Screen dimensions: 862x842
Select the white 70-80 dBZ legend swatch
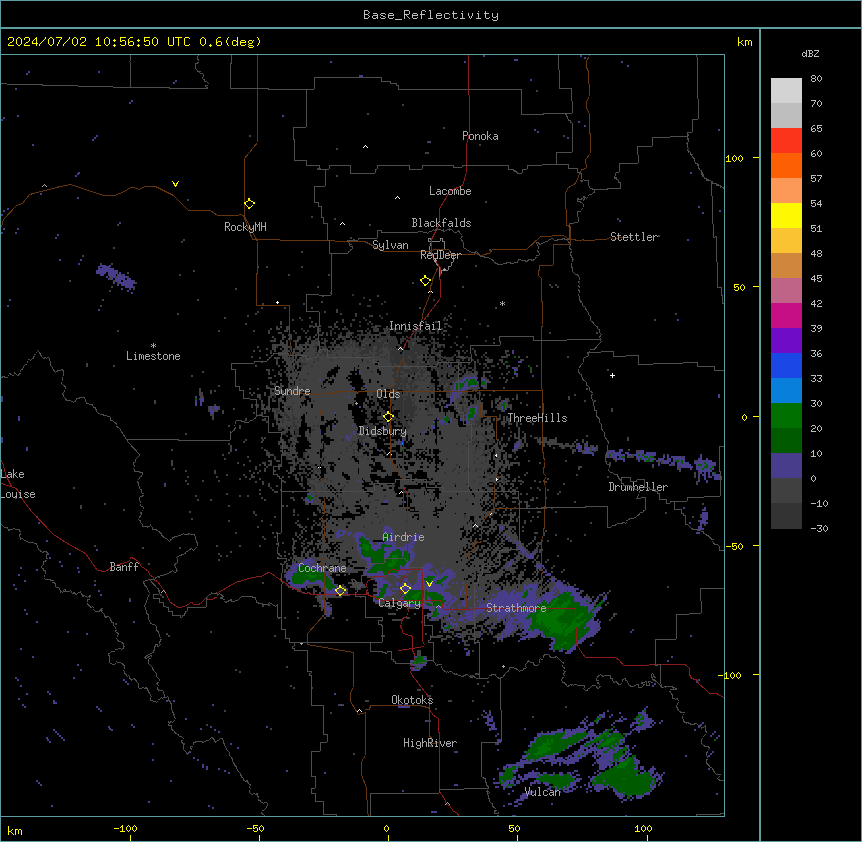coord(786,91)
